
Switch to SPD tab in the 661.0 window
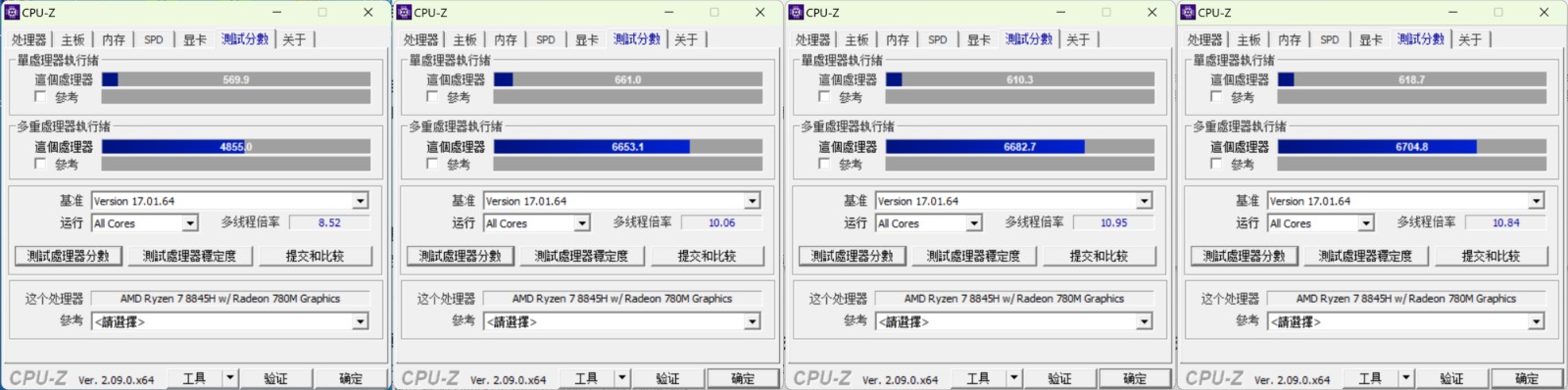546,40
